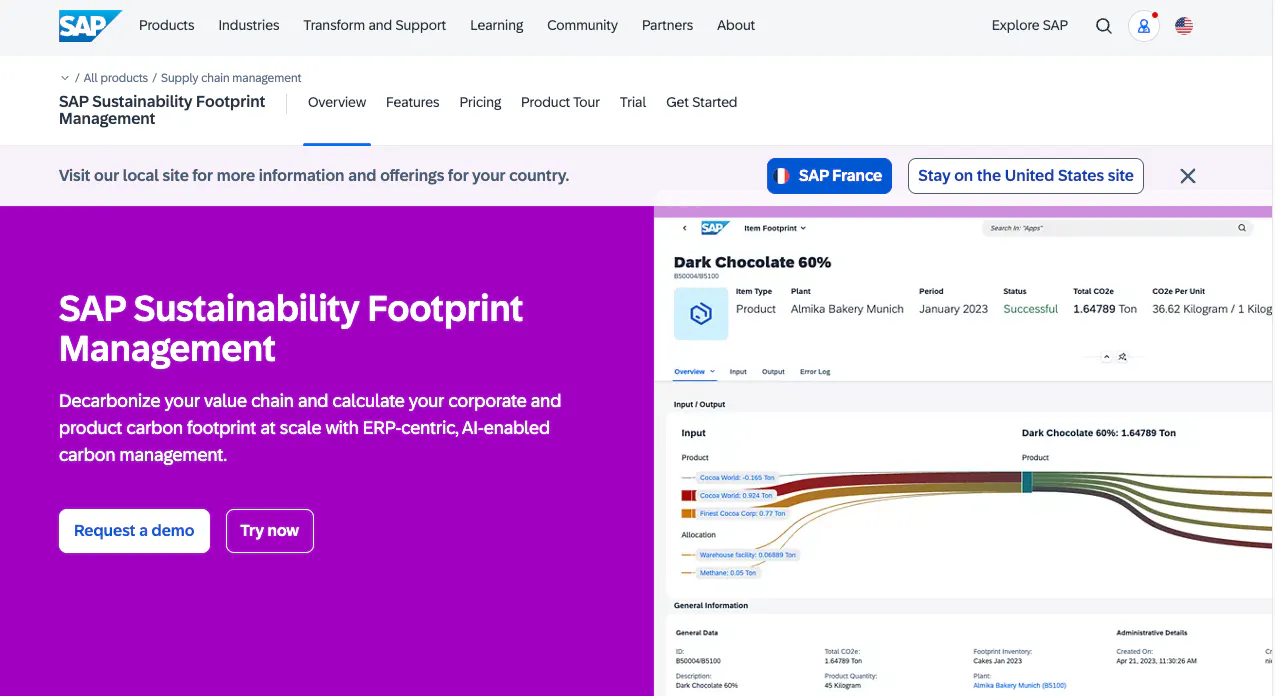
Task: Open the user account profile icon
Action: (x=1143, y=26)
